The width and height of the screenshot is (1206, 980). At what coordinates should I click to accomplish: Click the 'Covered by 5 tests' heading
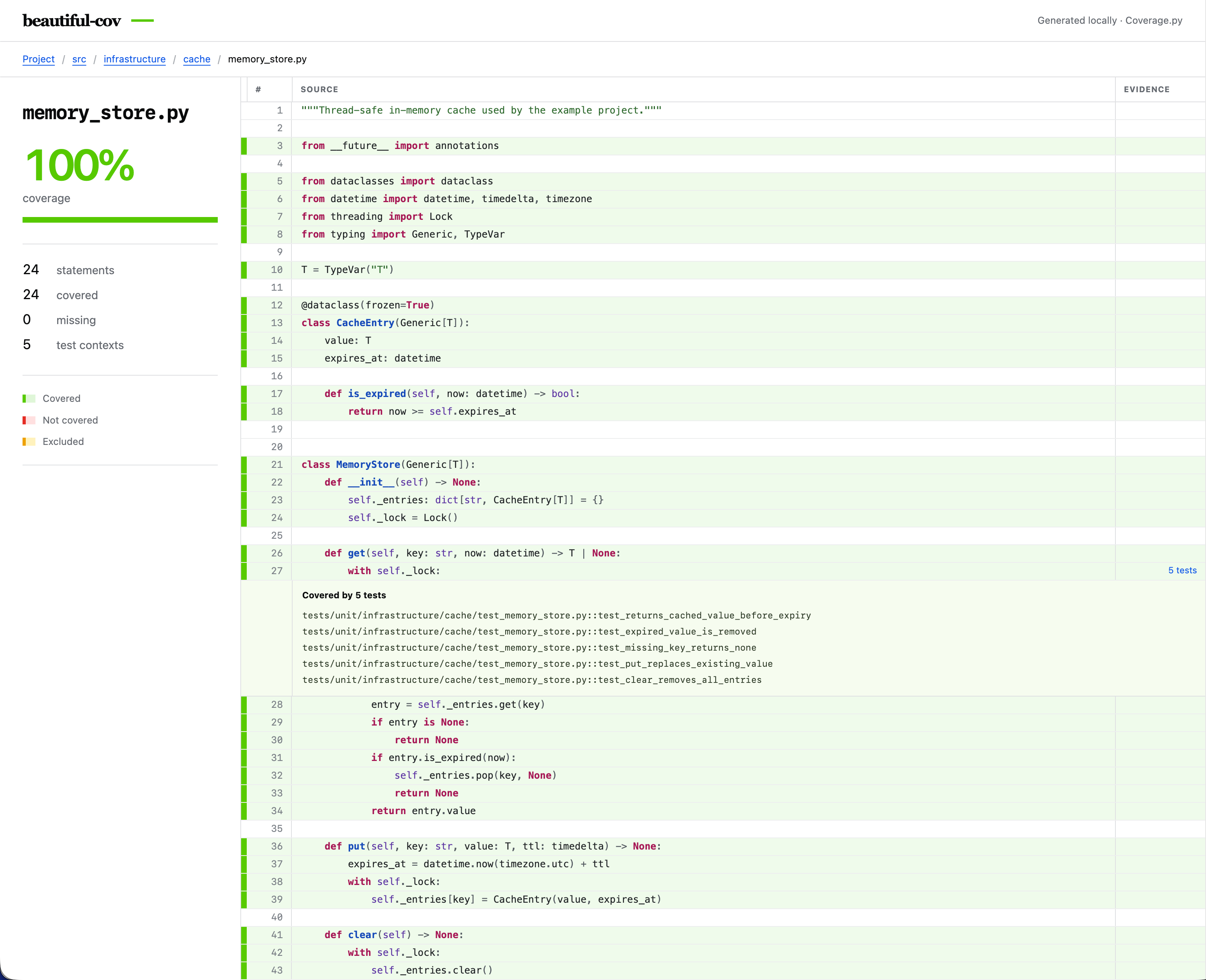click(x=344, y=595)
